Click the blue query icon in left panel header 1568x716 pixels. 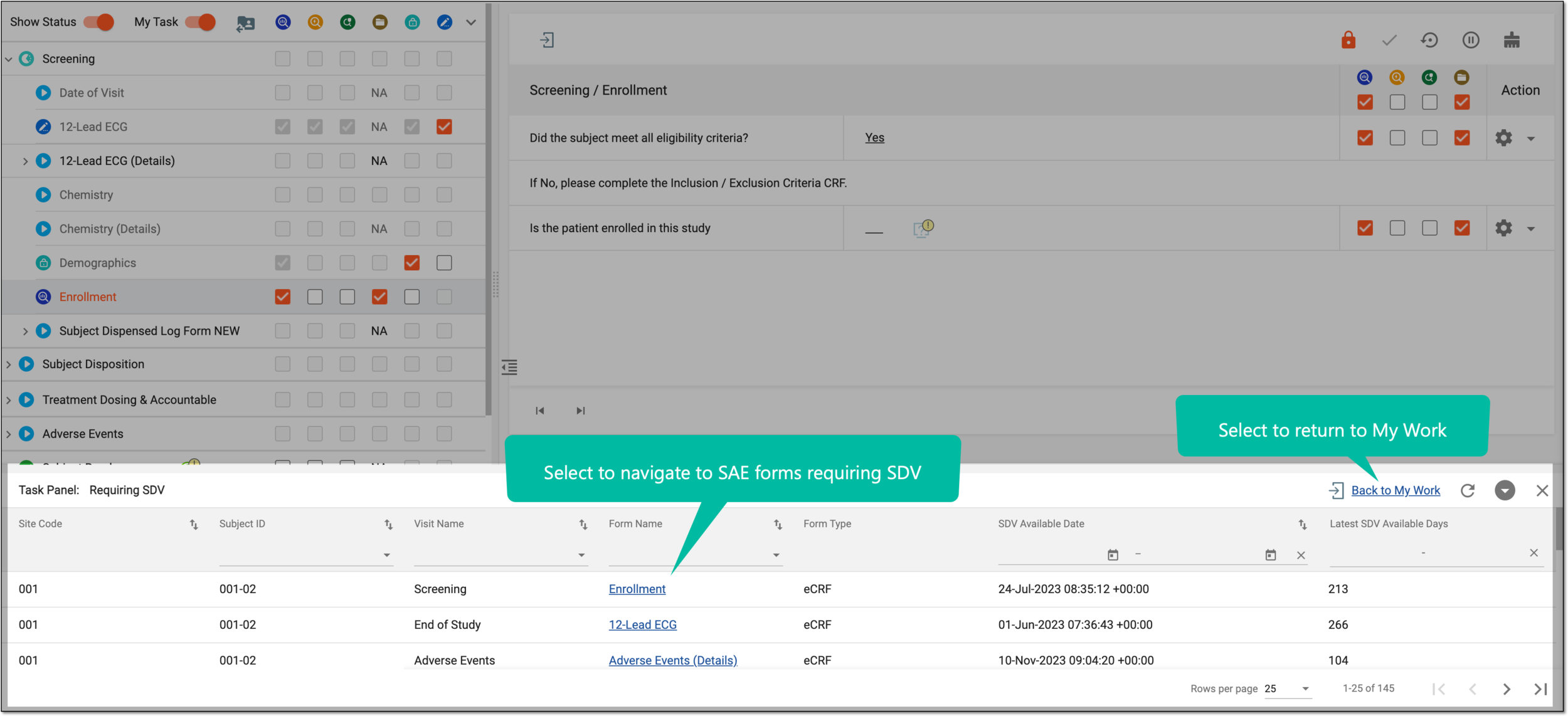tap(283, 23)
